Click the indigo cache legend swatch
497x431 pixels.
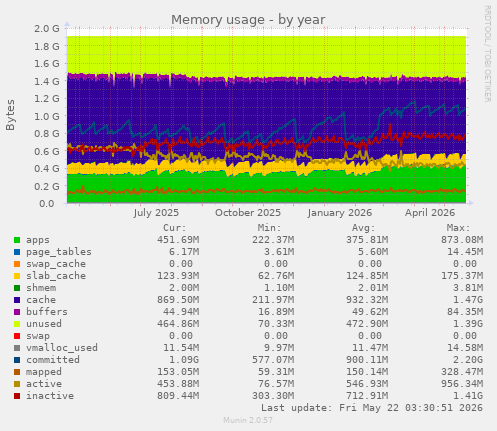pyautogui.click(x=17, y=300)
